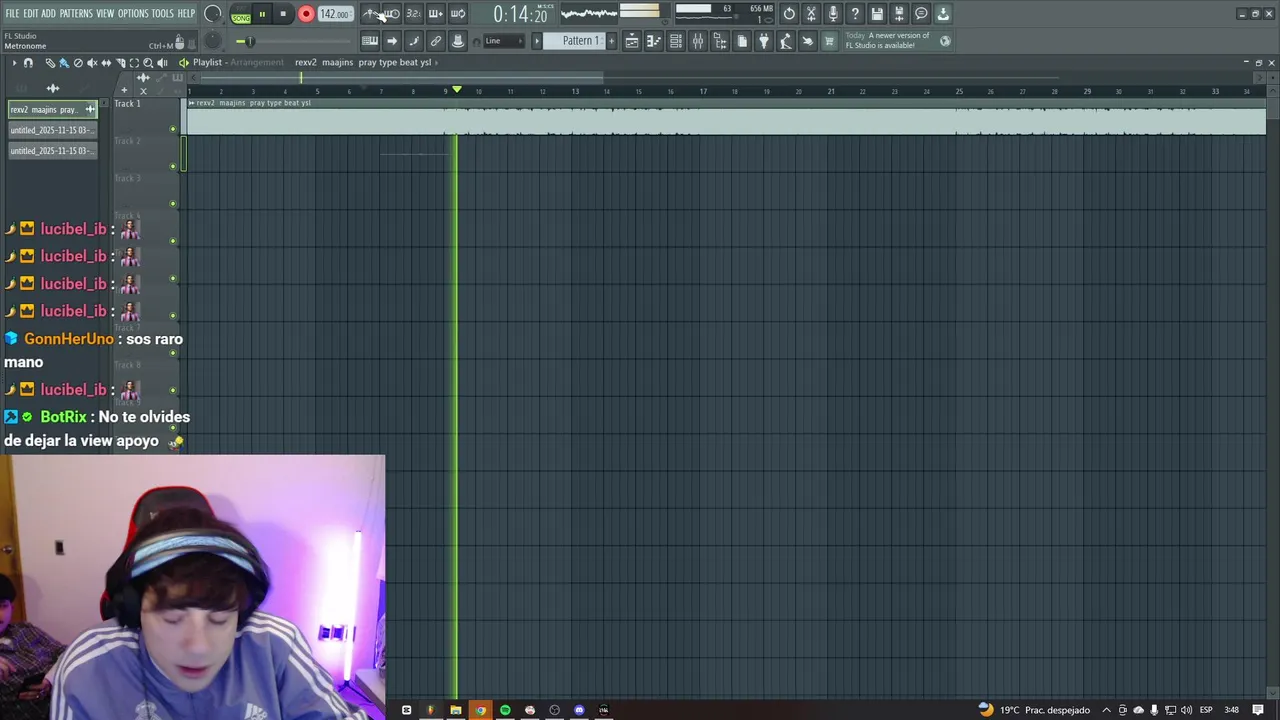The width and height of the screenshot is (1280, 720).
Task: Open the Playlist view icon
Action: click(x=632, y=41)
